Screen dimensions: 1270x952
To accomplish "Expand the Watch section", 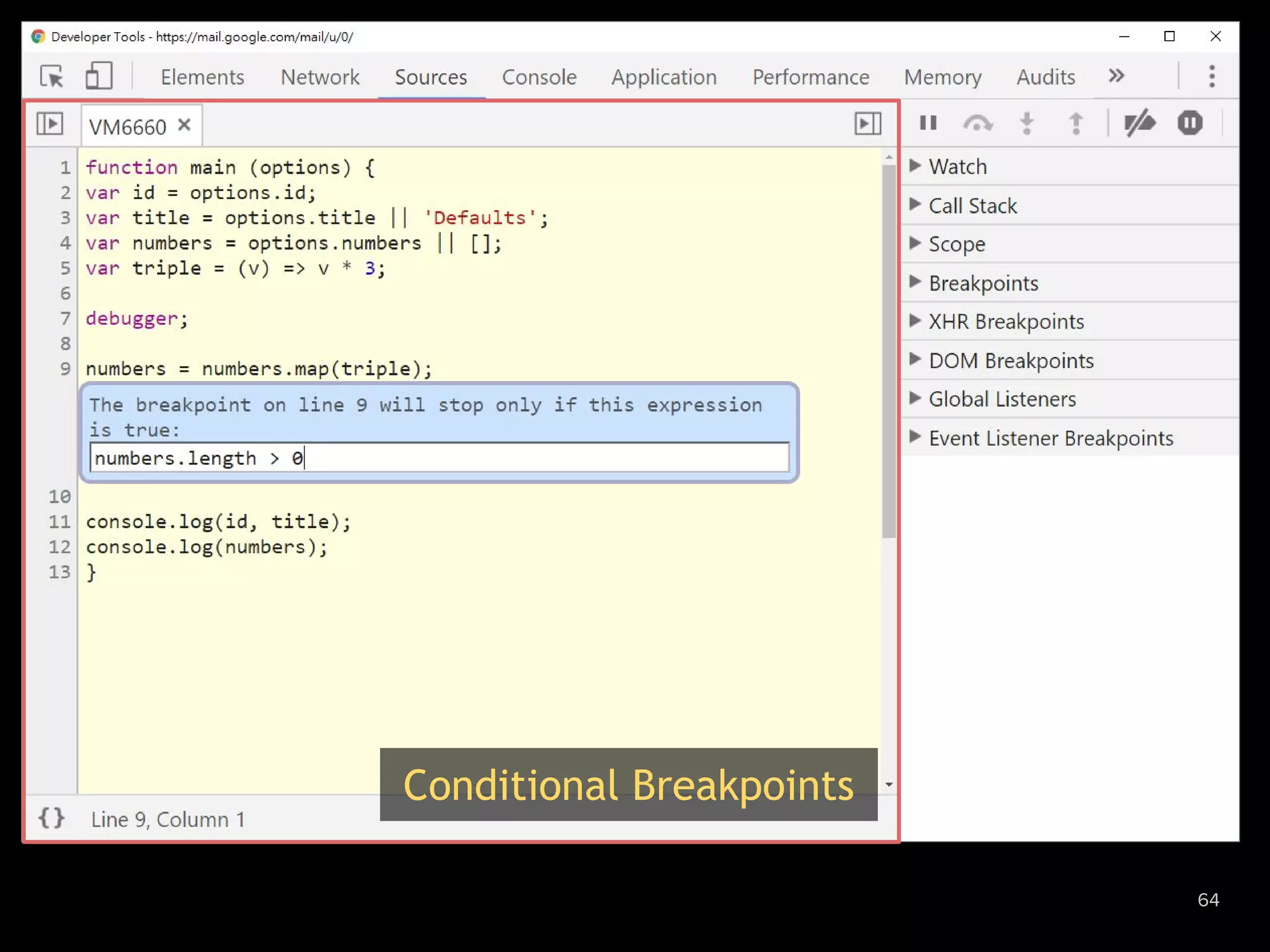I will [x=1070, y=166].
